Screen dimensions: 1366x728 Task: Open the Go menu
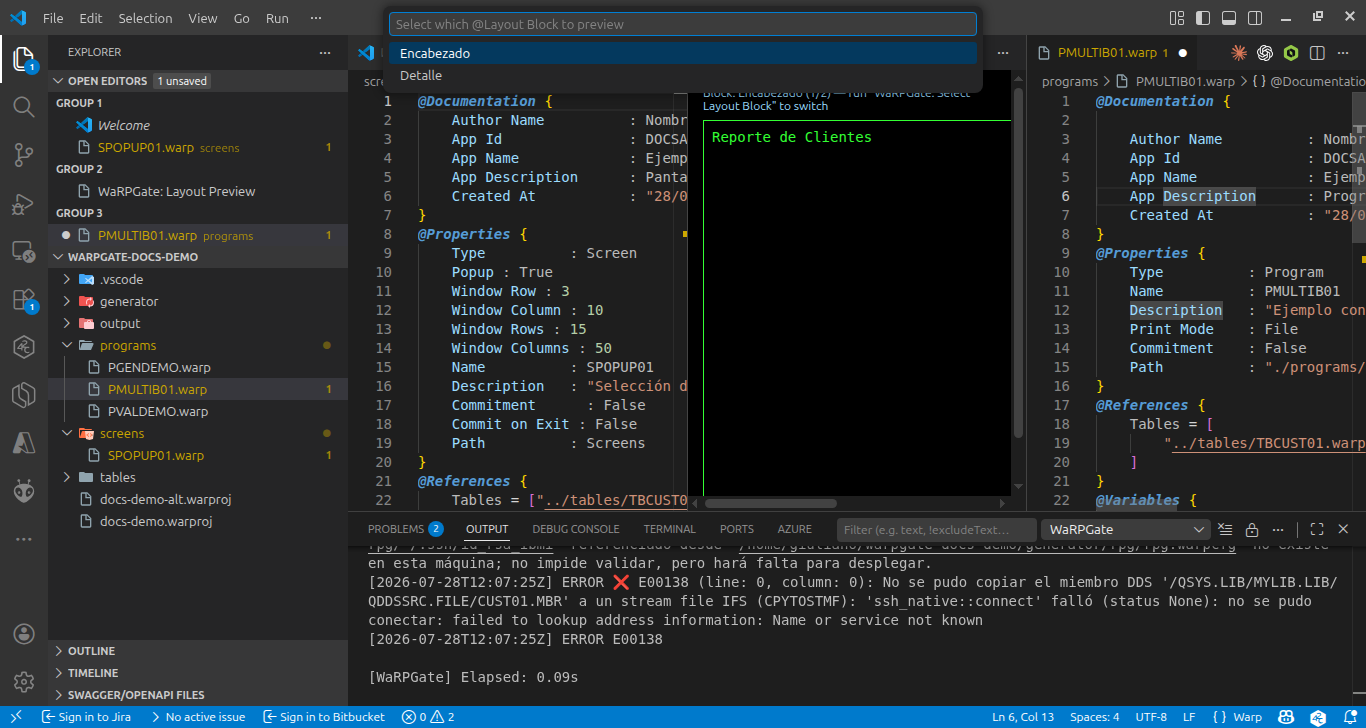[242, 18]
